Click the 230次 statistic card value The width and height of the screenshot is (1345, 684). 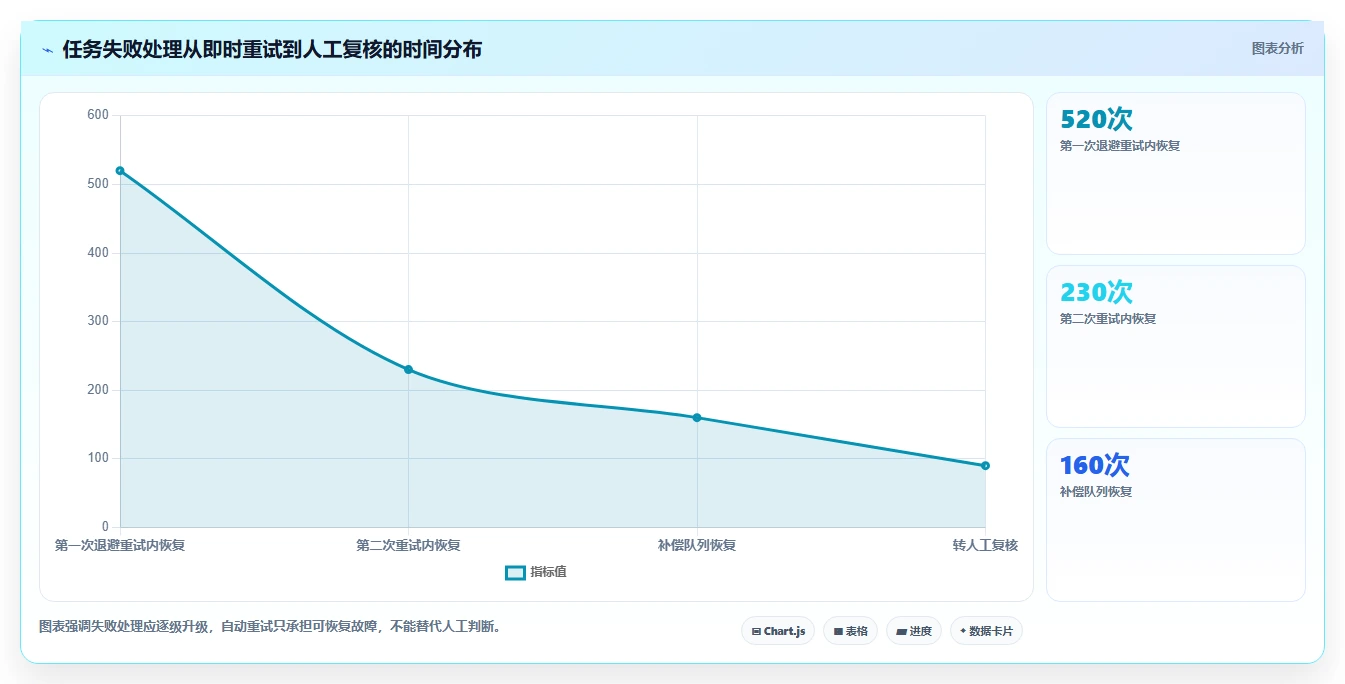1096,293
